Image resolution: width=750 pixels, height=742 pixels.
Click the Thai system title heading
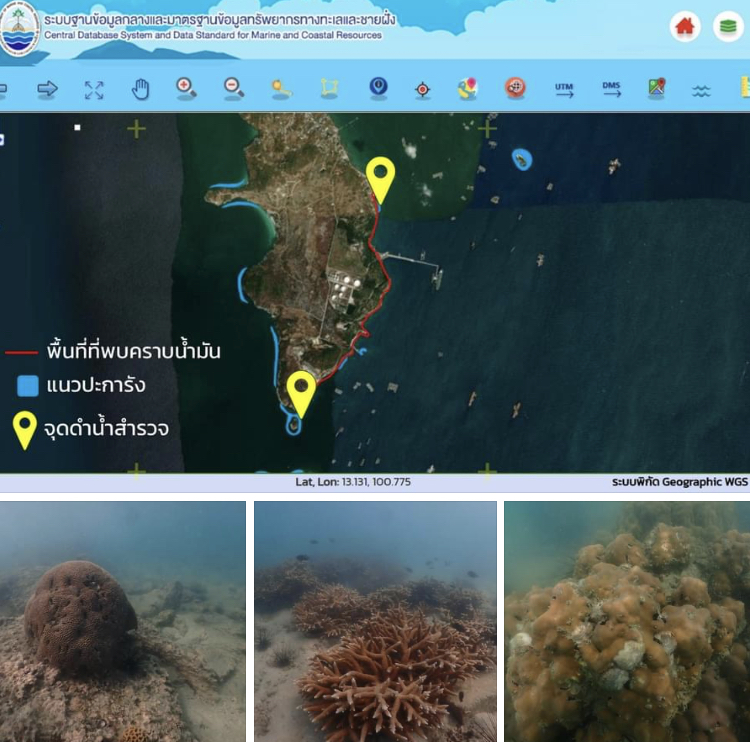pos(220,20)
